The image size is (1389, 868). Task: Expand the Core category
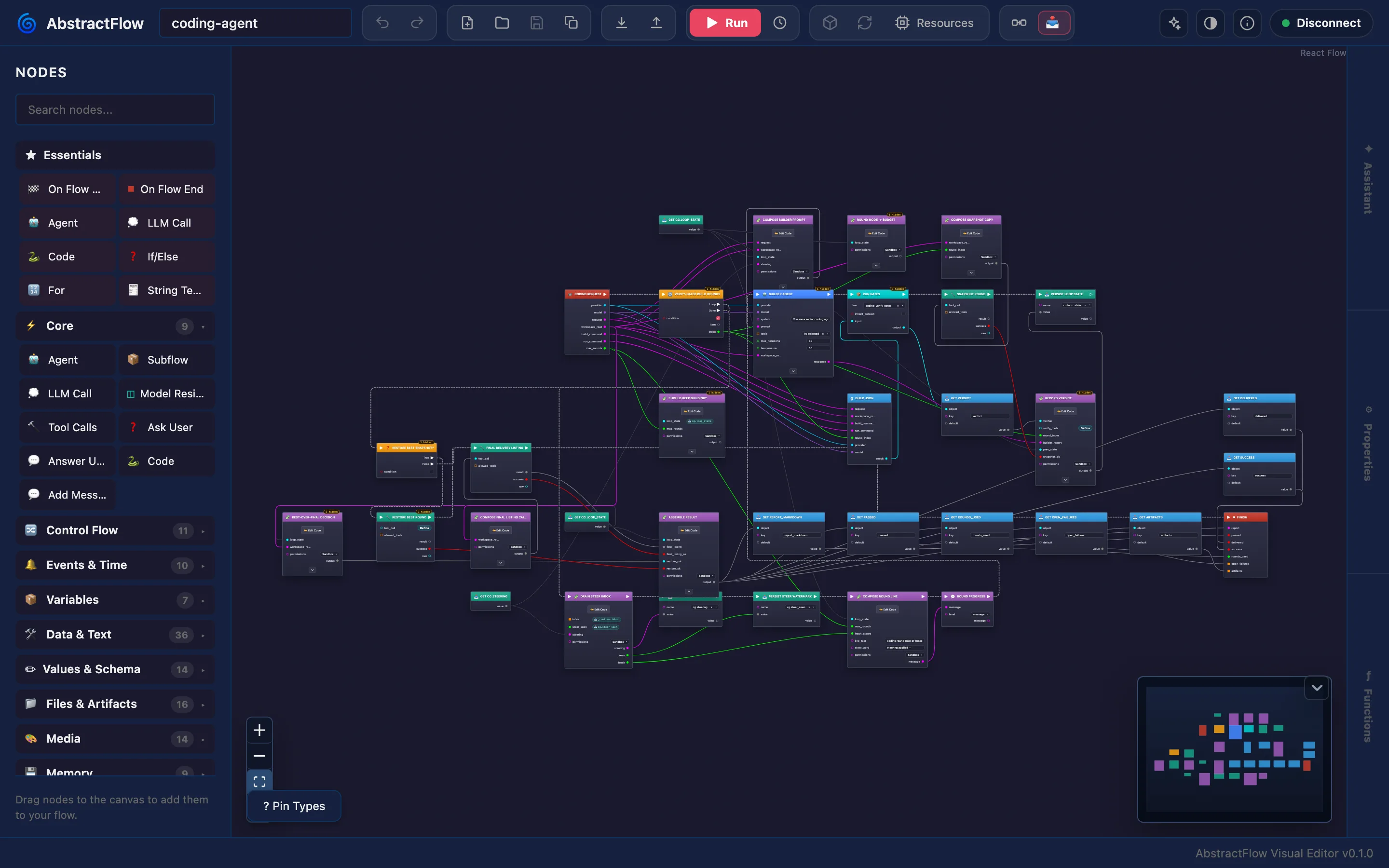[x=115, y=326]
